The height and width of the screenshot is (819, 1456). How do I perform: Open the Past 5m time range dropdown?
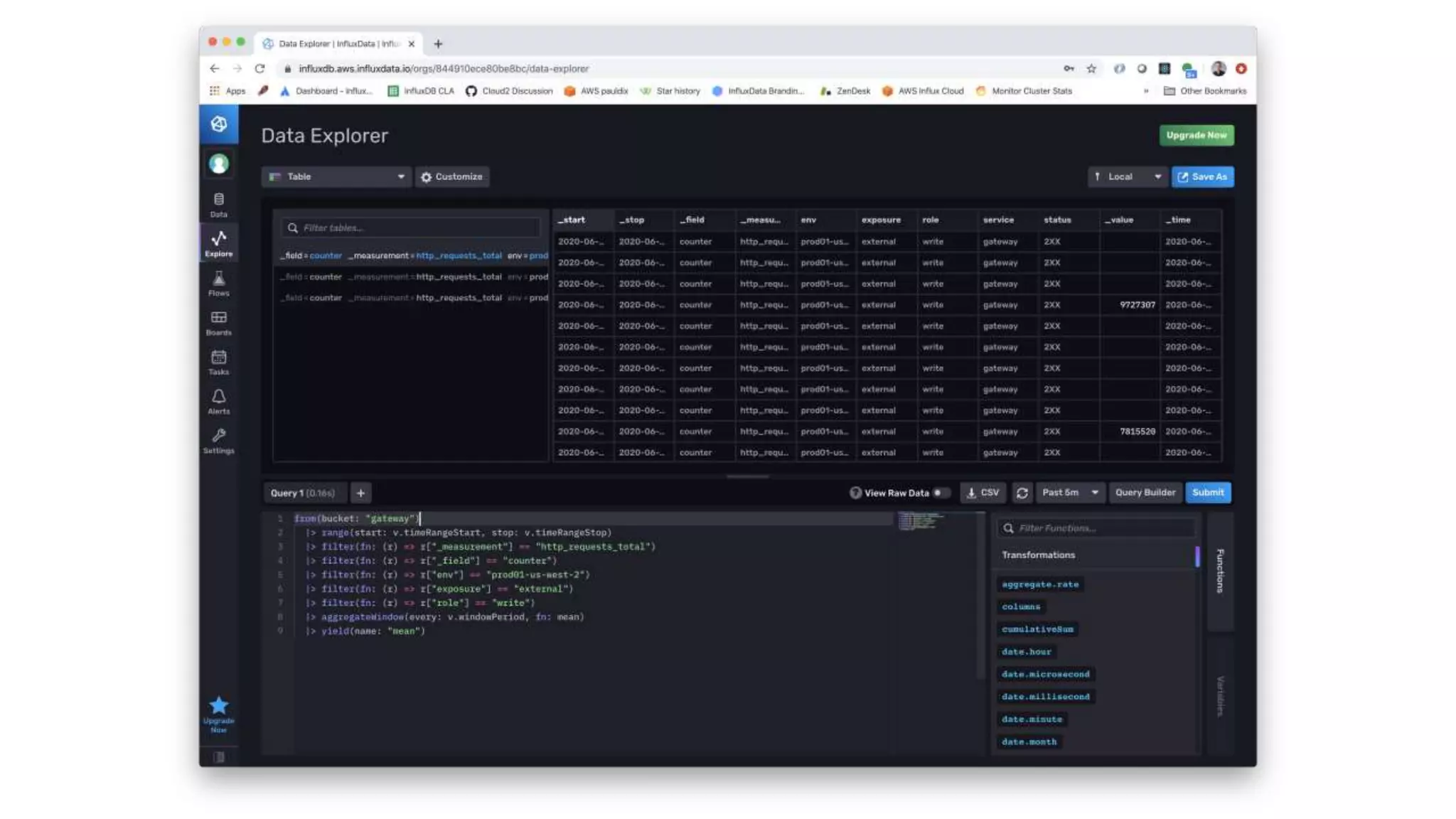(x=1069, y=493)
